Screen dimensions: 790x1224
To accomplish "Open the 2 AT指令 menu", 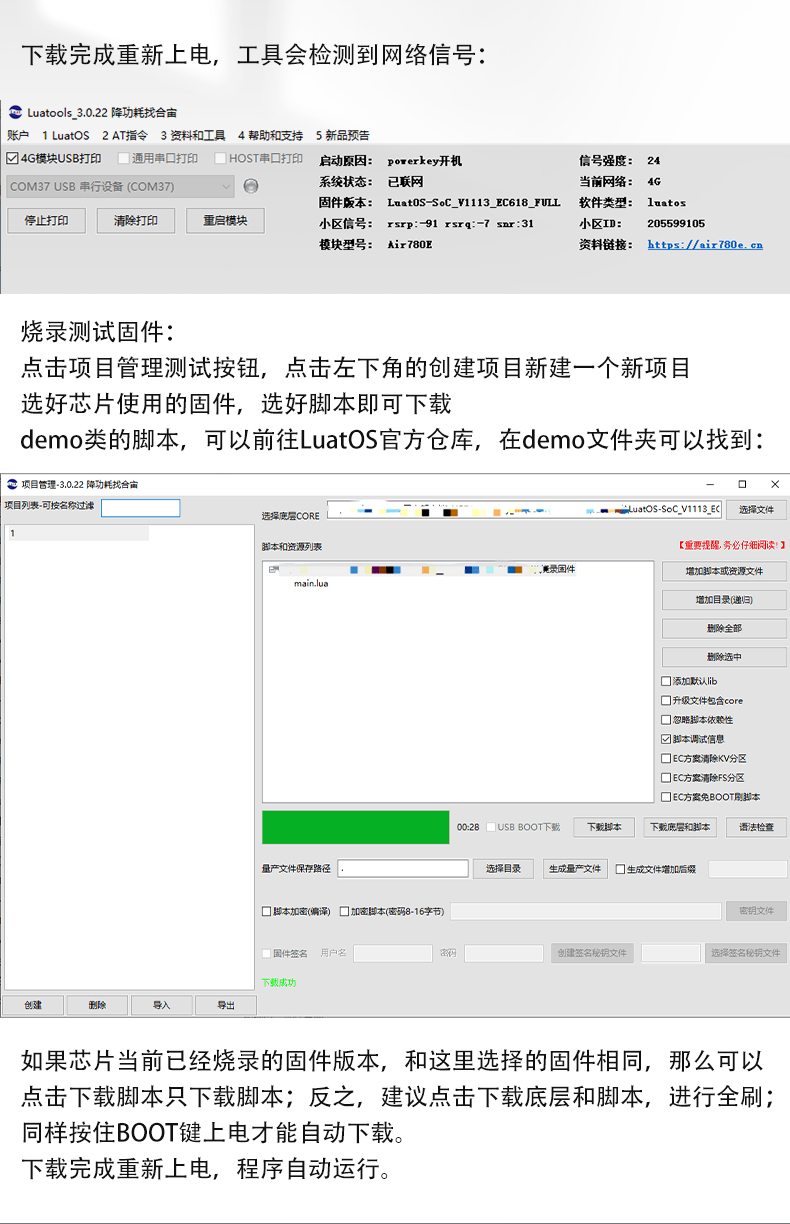I will pyautogui.click(x=124, y=135).
